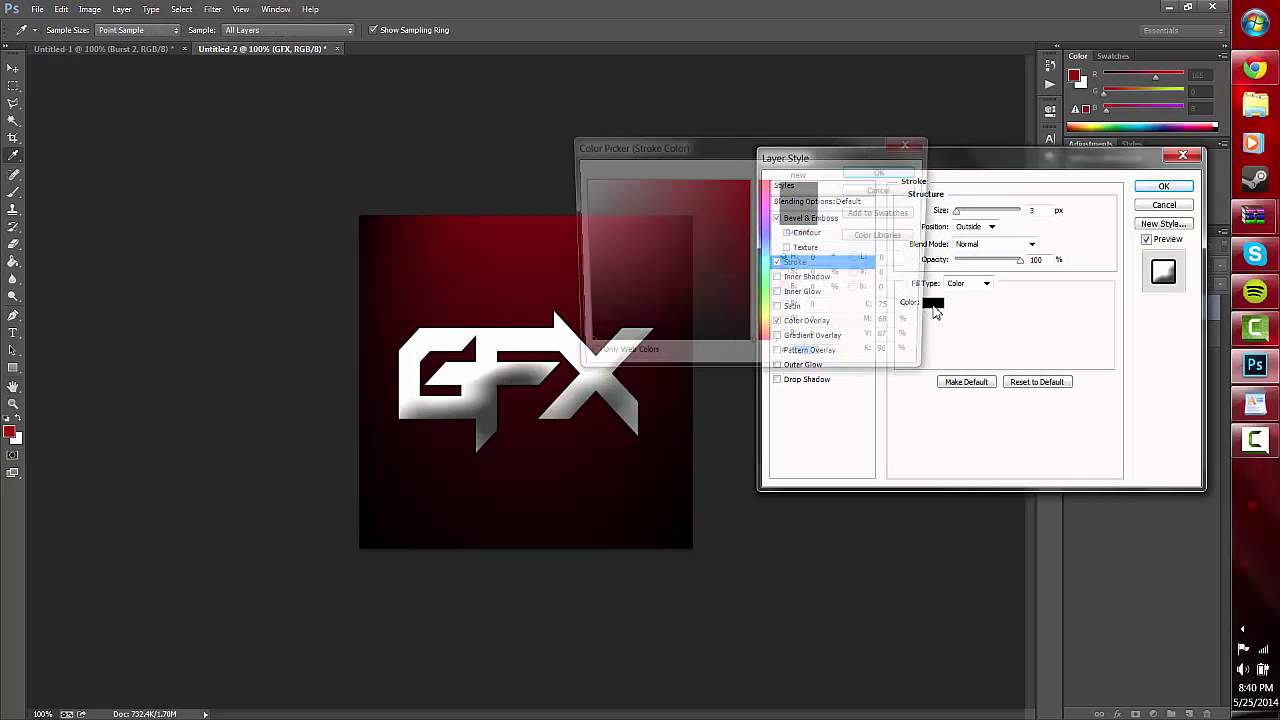The height and width of the screenshot is (720, 1280).
Task: Select the Rectangular Marquee tool
Action: coord(13,85)
